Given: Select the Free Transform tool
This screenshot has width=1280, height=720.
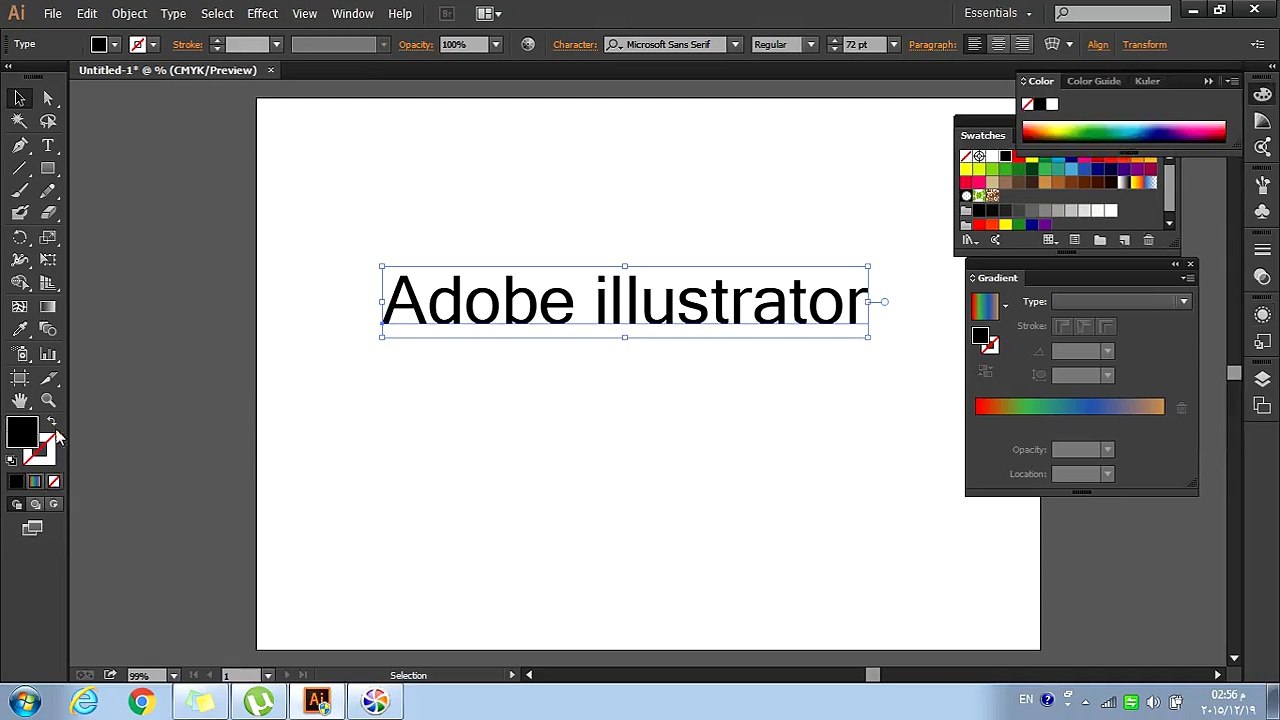Looking at the screenshot, I should pos(48,260).
